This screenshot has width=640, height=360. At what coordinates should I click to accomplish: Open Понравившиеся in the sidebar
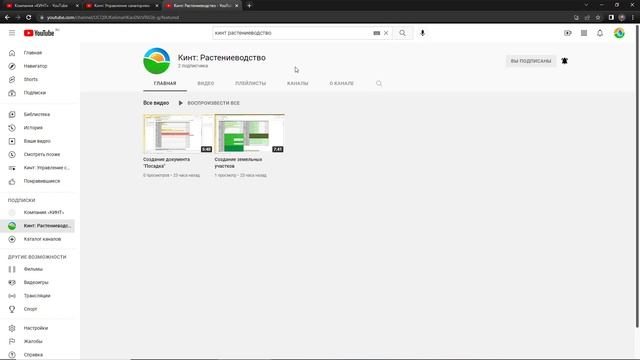click(x=37, y=181)
